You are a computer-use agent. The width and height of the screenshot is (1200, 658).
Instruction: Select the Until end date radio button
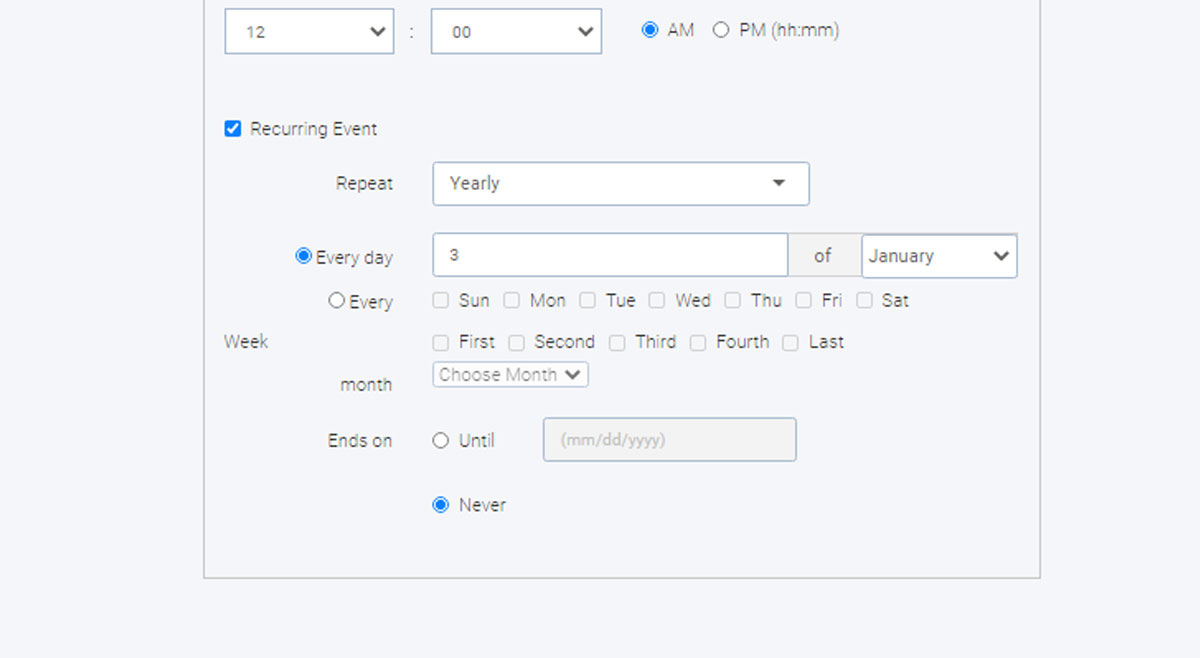(x=441, y=441)
